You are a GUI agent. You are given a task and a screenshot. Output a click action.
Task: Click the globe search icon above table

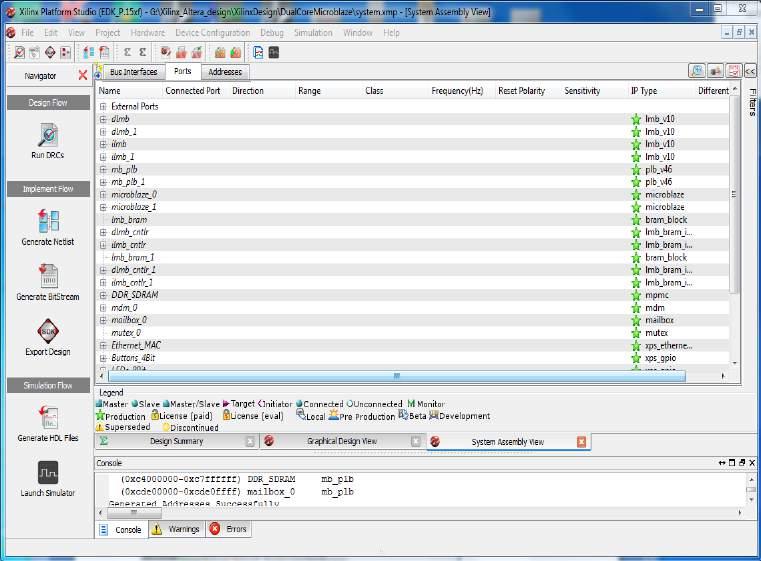697,71
